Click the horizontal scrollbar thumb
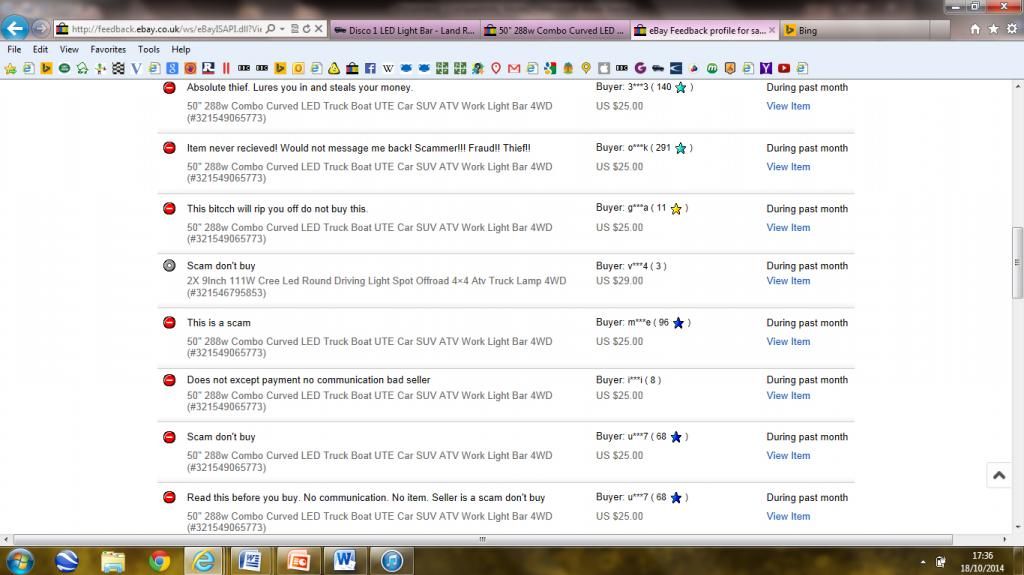1024x575 pixels. 482,539
